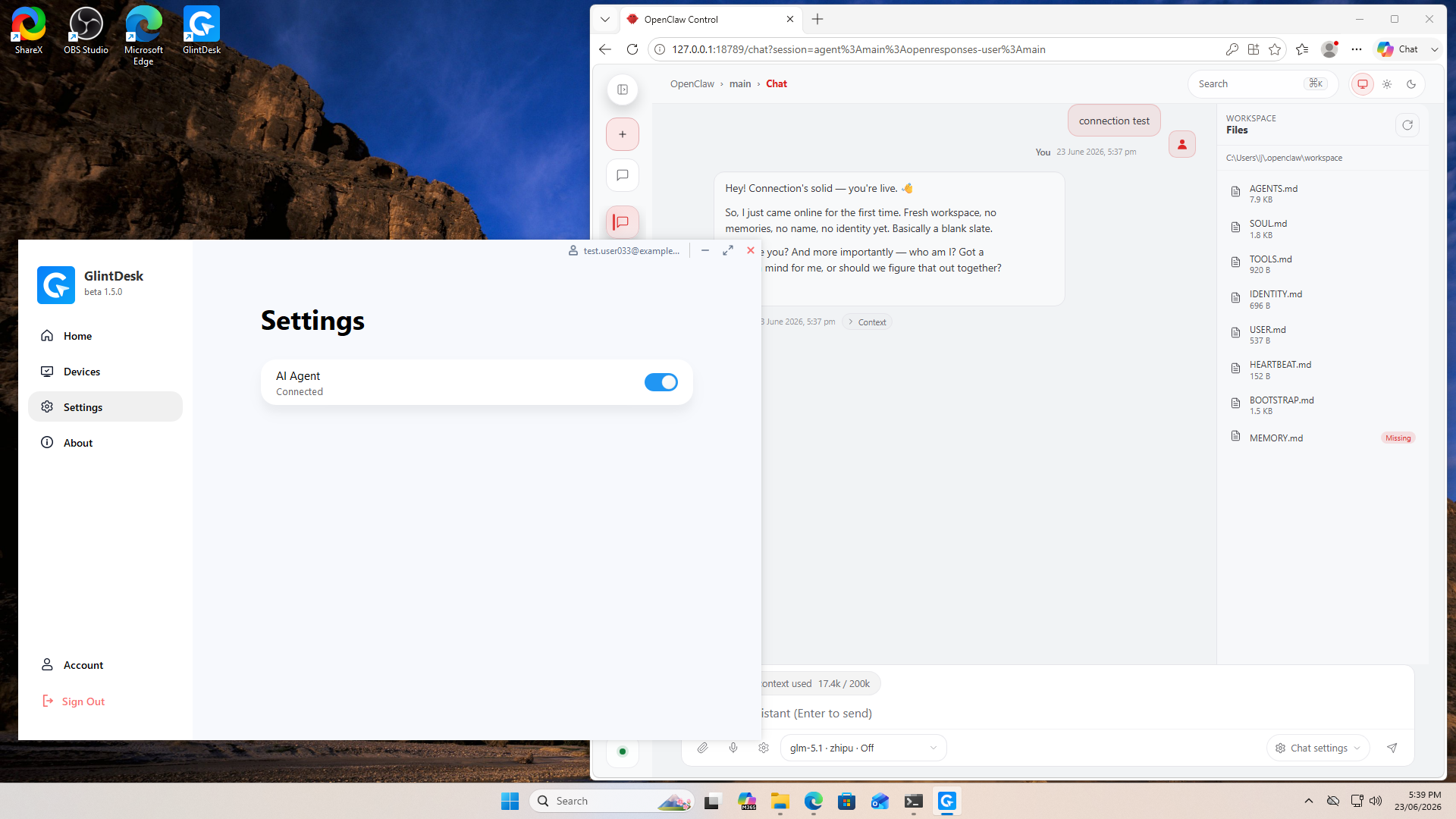The image size is (1456, 819).
Task: Add page to favorites star icon
Action: tap(1275, 49)
